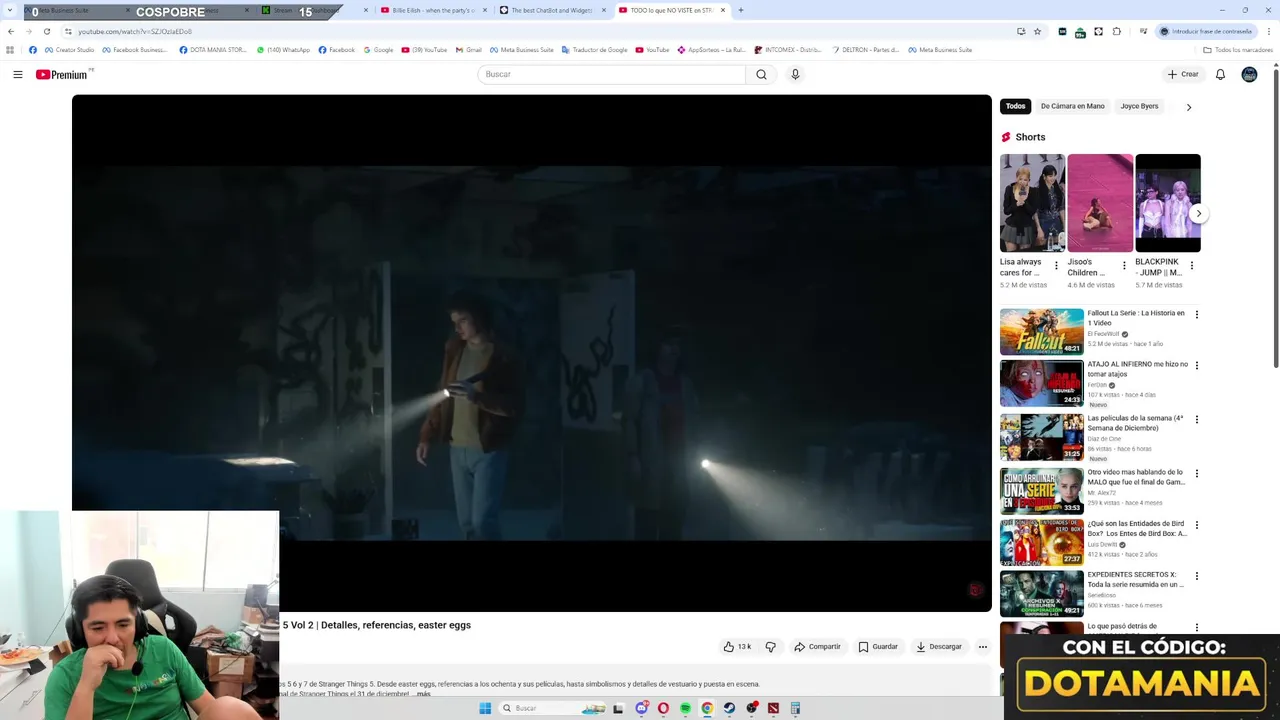Open the Gmail bookmark
Screen dimensions: 1280x720
click(x=468, y=49)
